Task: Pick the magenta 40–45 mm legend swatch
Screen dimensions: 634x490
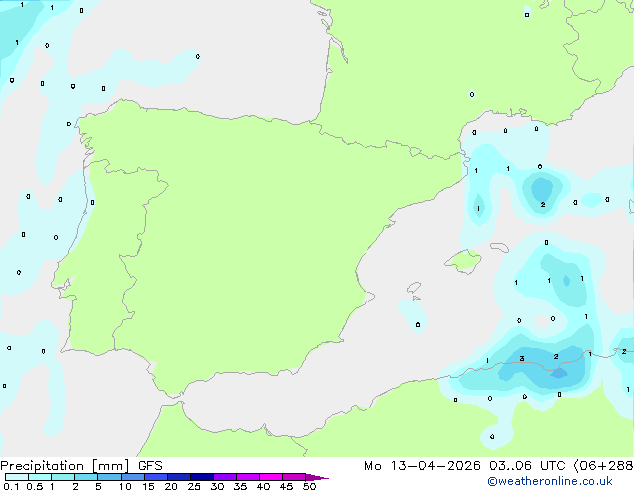Action: click(x=271, y=477)
